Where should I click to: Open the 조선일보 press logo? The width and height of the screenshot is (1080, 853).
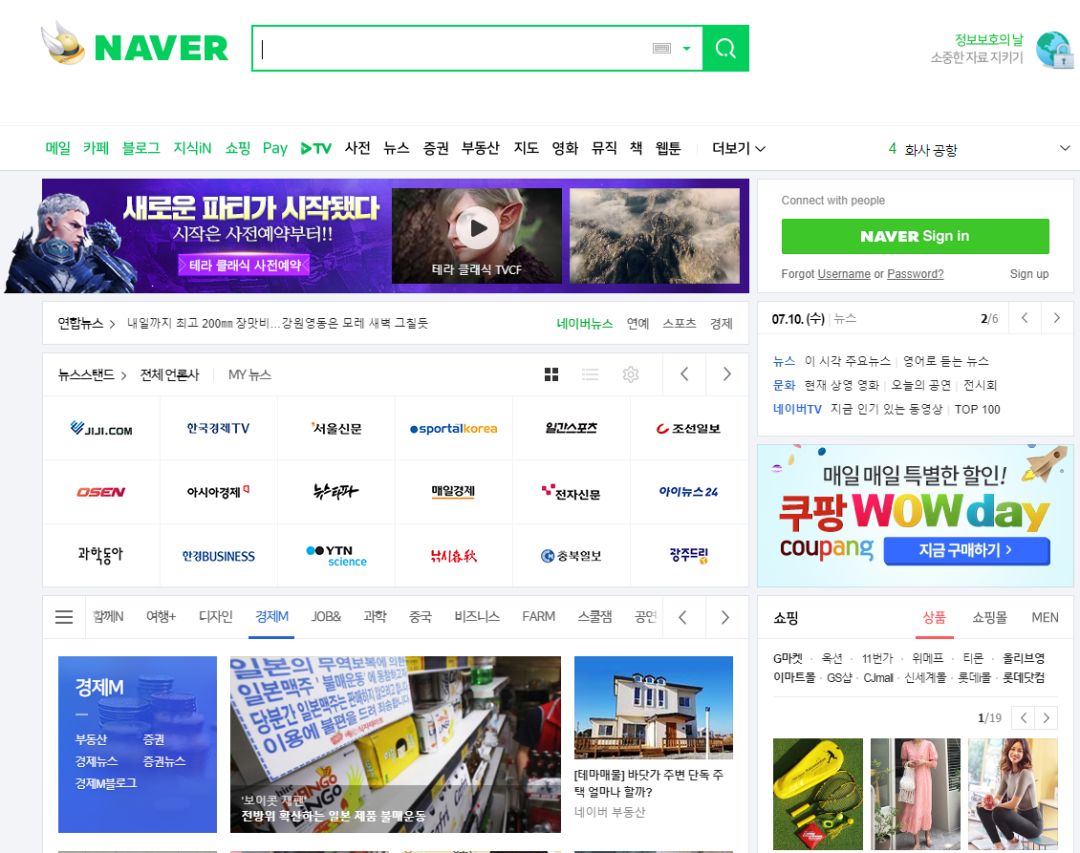pyautogui.click(x=689, y=429)
